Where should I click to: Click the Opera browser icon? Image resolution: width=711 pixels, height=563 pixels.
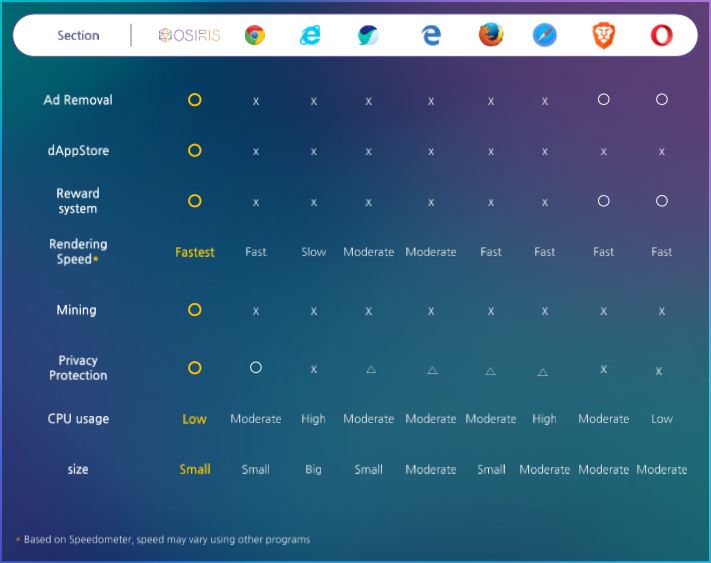point(662,35)
